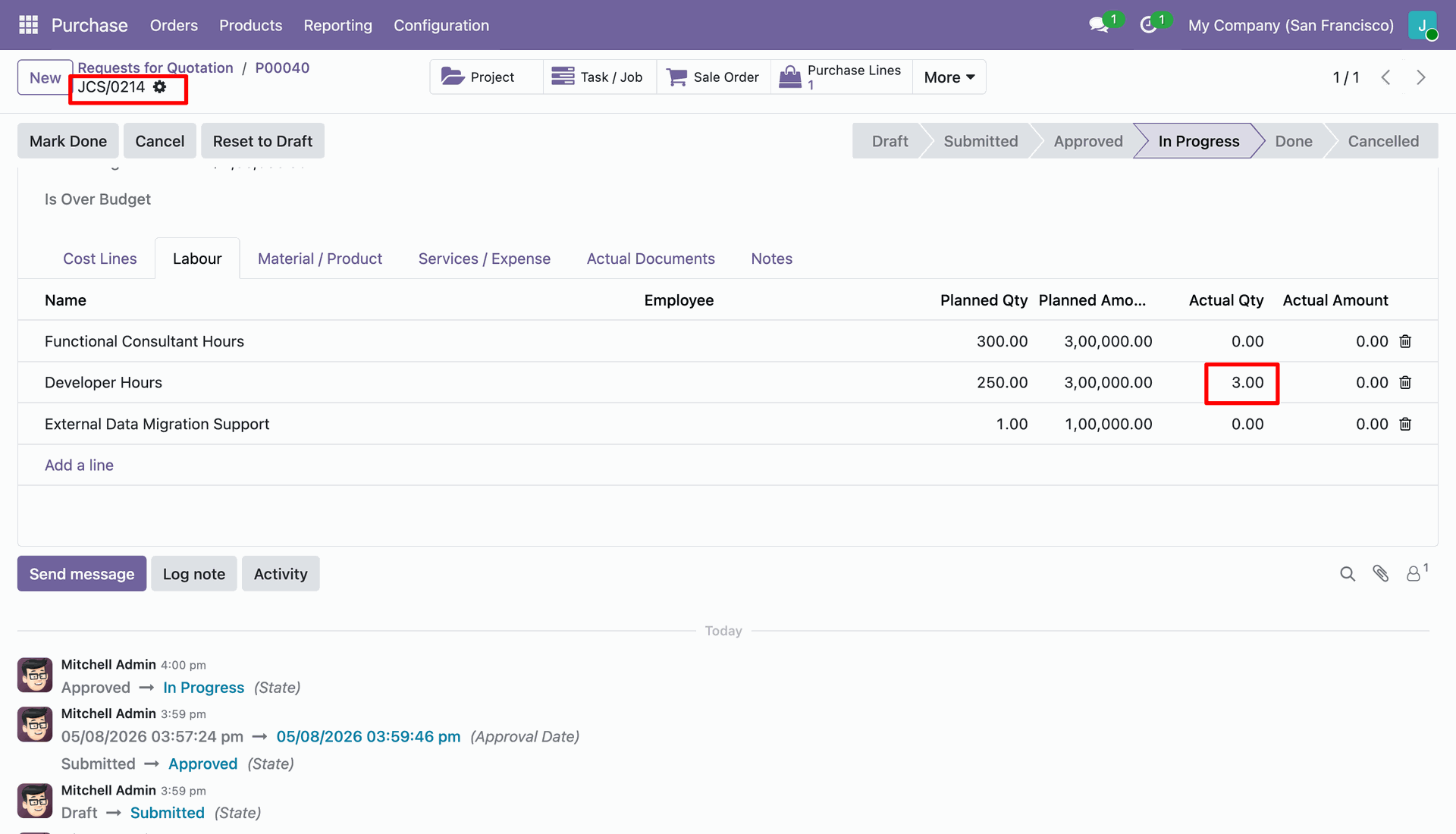Click the Developer Hours Actual Qty cell
1456x834 pixels.
pyautogui.click(x=1241, y=383)
